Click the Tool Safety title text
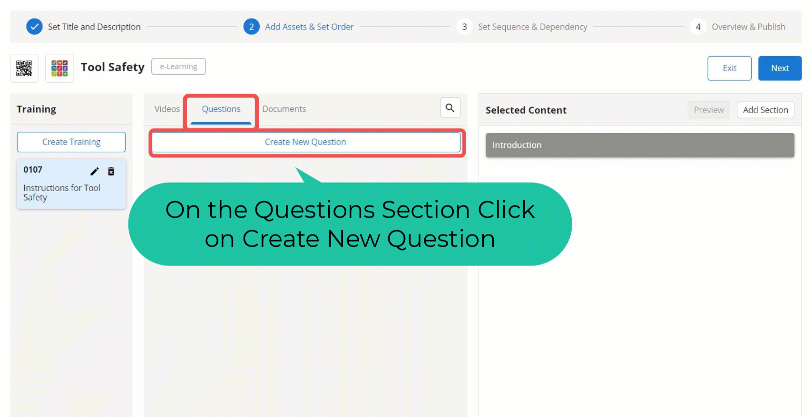 [x=112, y=67]
